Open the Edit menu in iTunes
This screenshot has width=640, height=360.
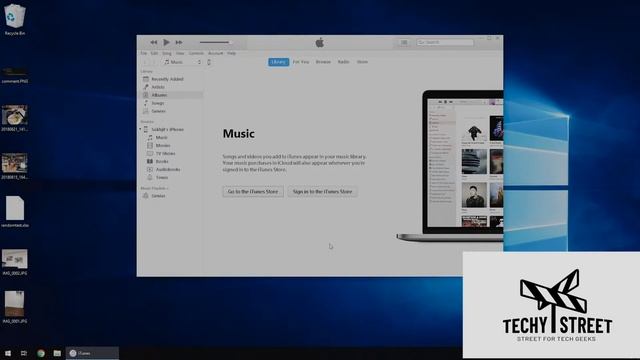point(154,53)
